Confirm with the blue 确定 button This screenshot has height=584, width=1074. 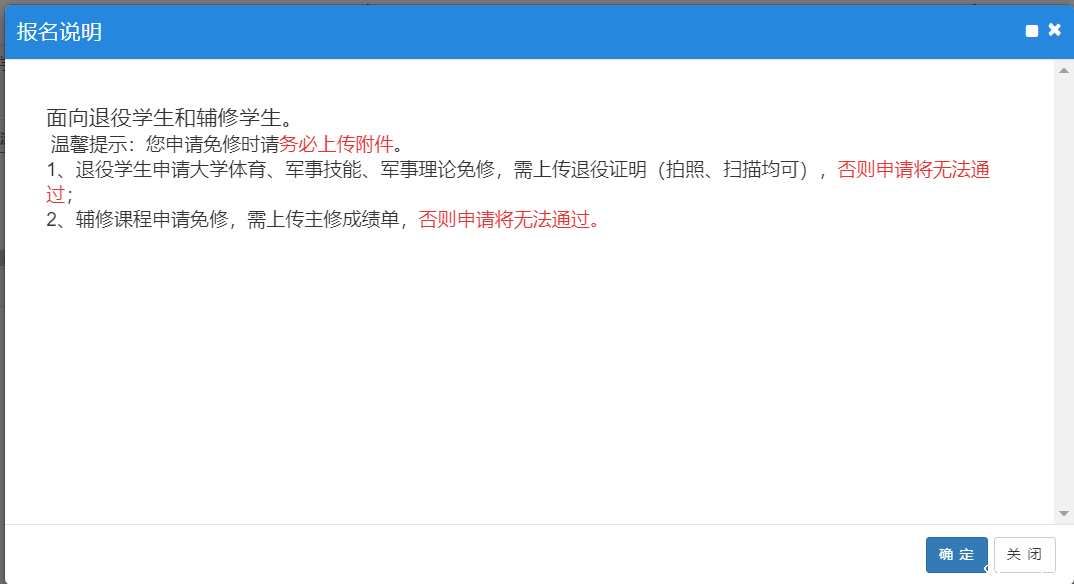956,554
